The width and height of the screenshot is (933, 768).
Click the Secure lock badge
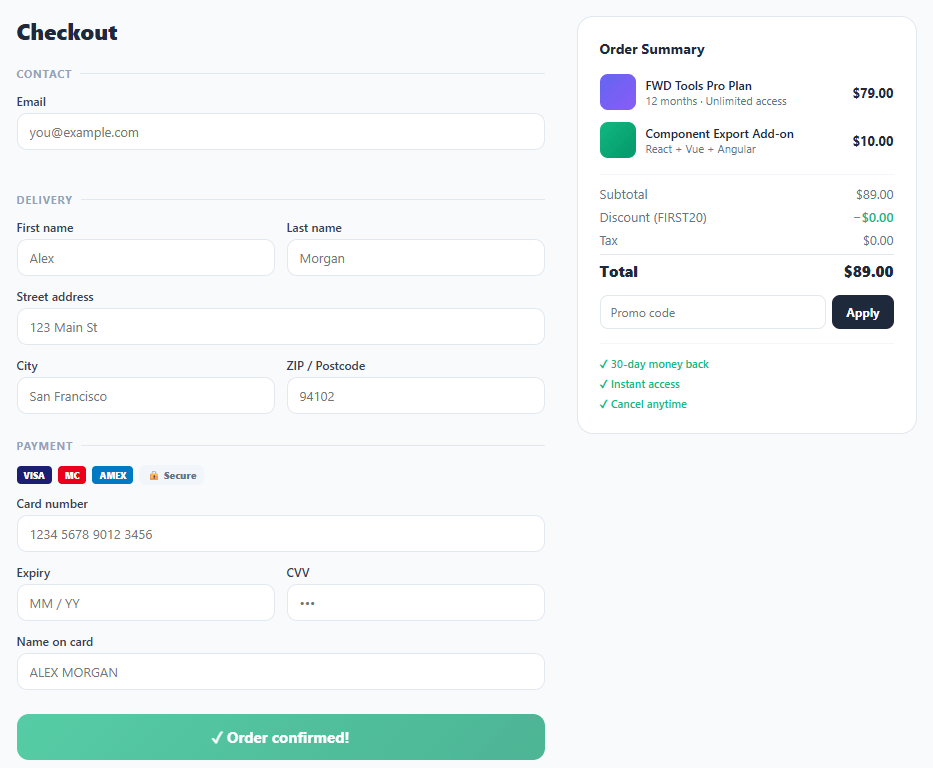point(172,475)
